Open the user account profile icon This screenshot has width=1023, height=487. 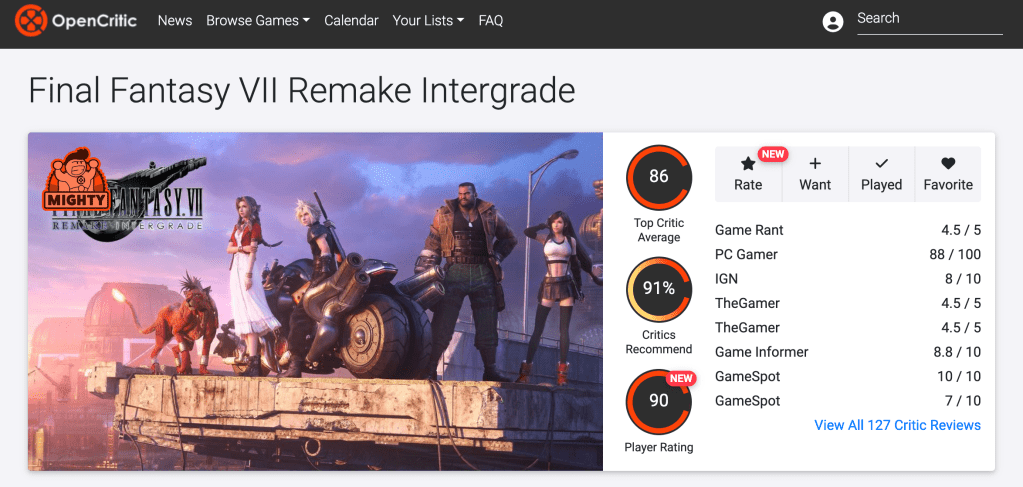(832, 21)
